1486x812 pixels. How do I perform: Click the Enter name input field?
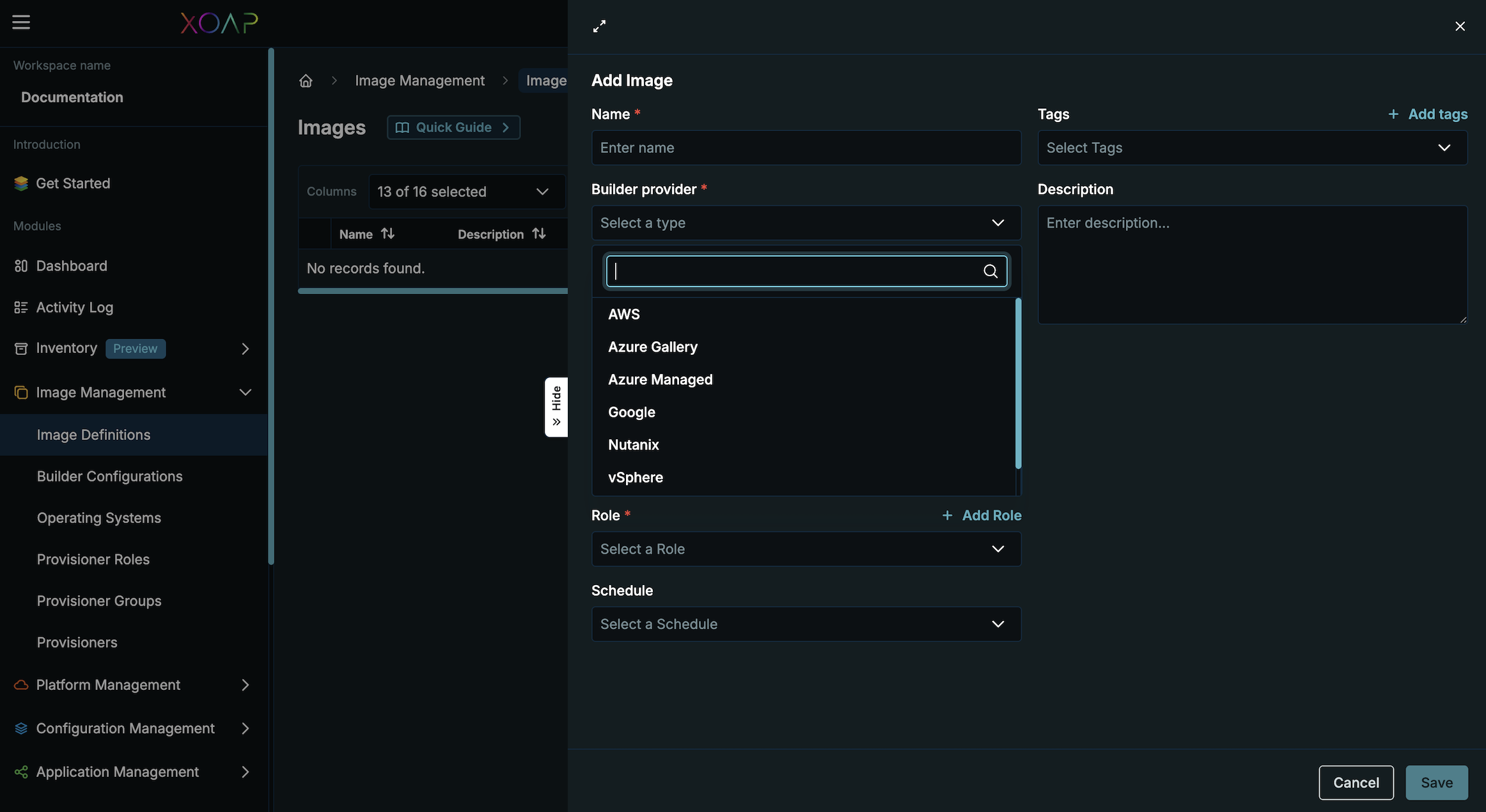806,148
